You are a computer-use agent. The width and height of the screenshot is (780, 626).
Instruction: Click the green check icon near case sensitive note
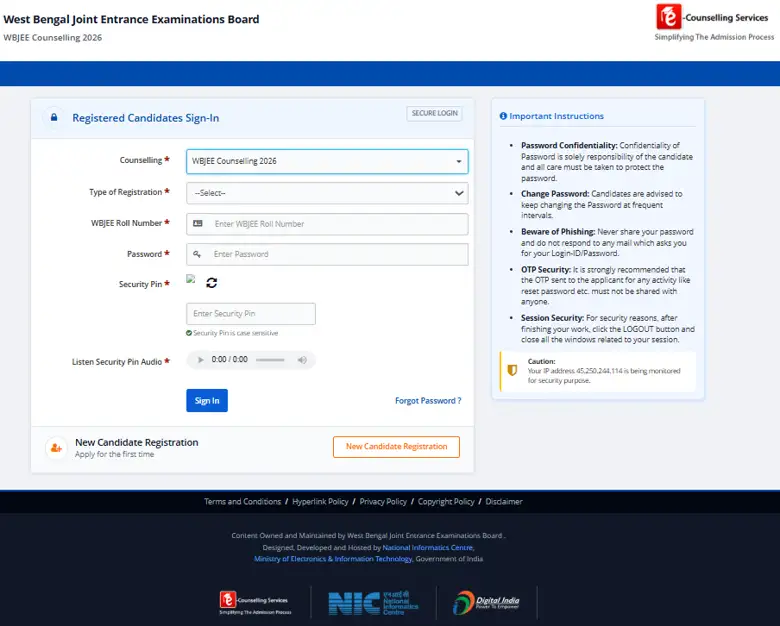click(189, 333)
